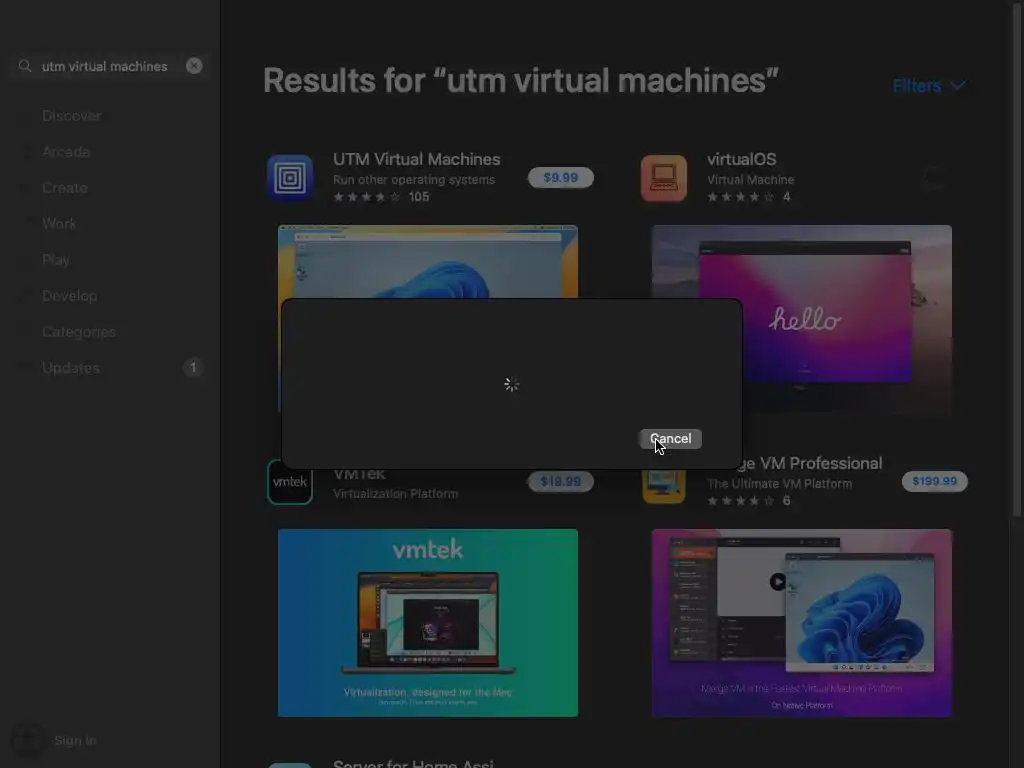Click the Sign In account button
This screenshot has width=1024, height=768.
tap(75, 741)
